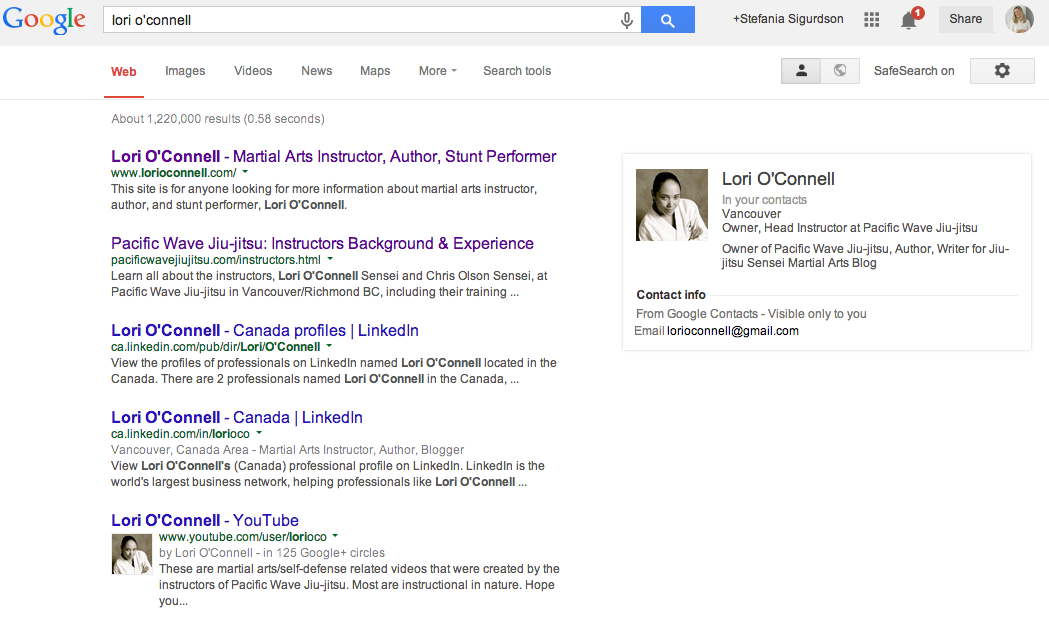Click the Share button
Screen dimensions: 1049x617
point(965,19)
